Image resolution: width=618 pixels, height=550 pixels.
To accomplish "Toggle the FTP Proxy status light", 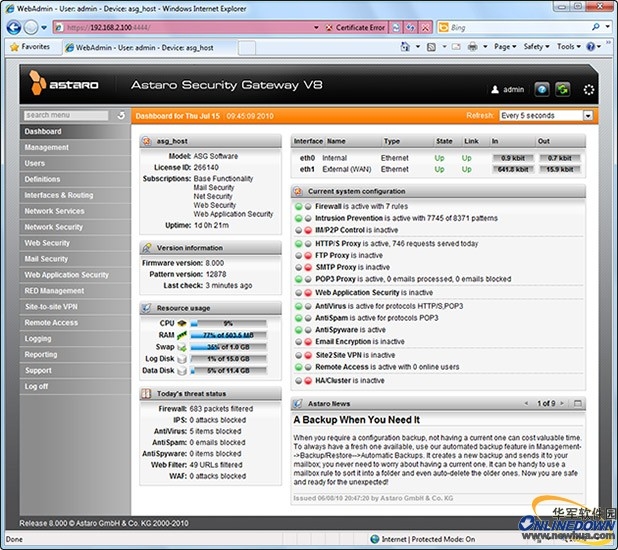I will (x=303, y=255).
